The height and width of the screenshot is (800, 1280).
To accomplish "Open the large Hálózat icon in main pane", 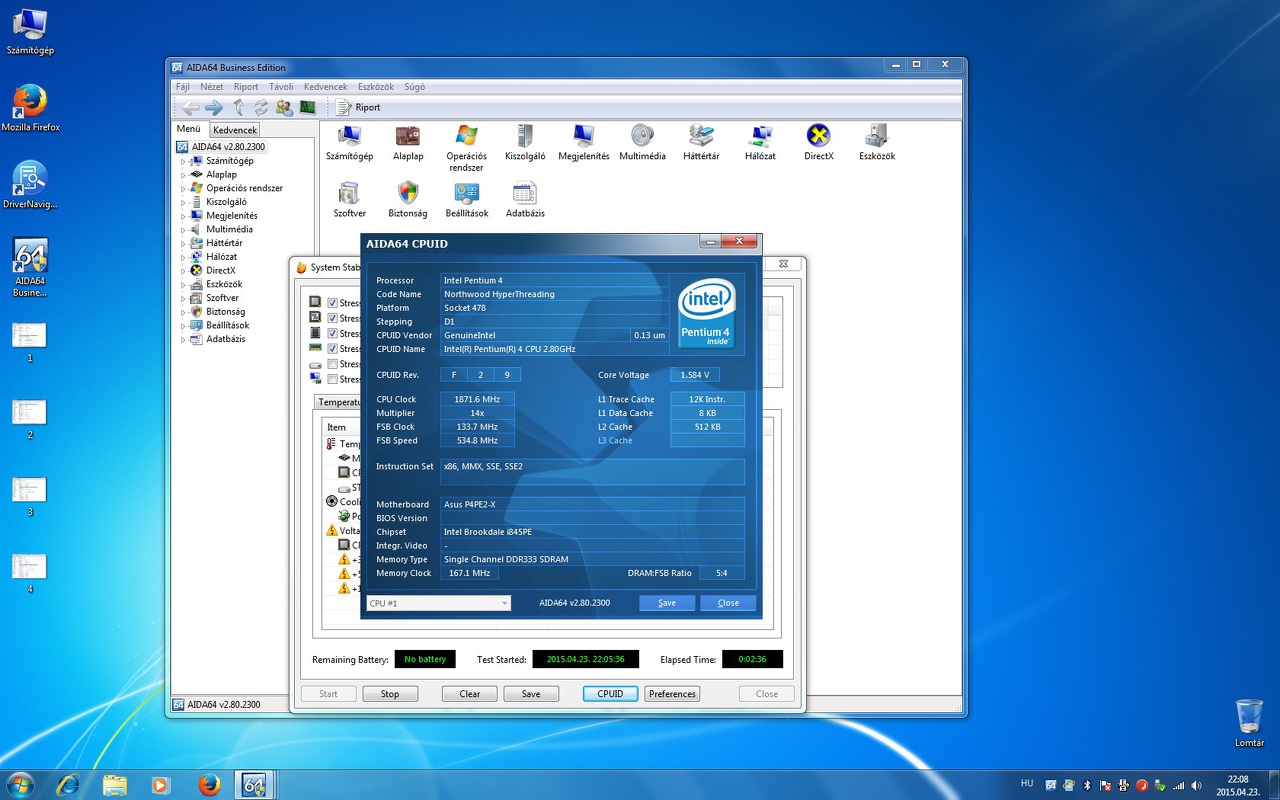I will coord(760,142).
